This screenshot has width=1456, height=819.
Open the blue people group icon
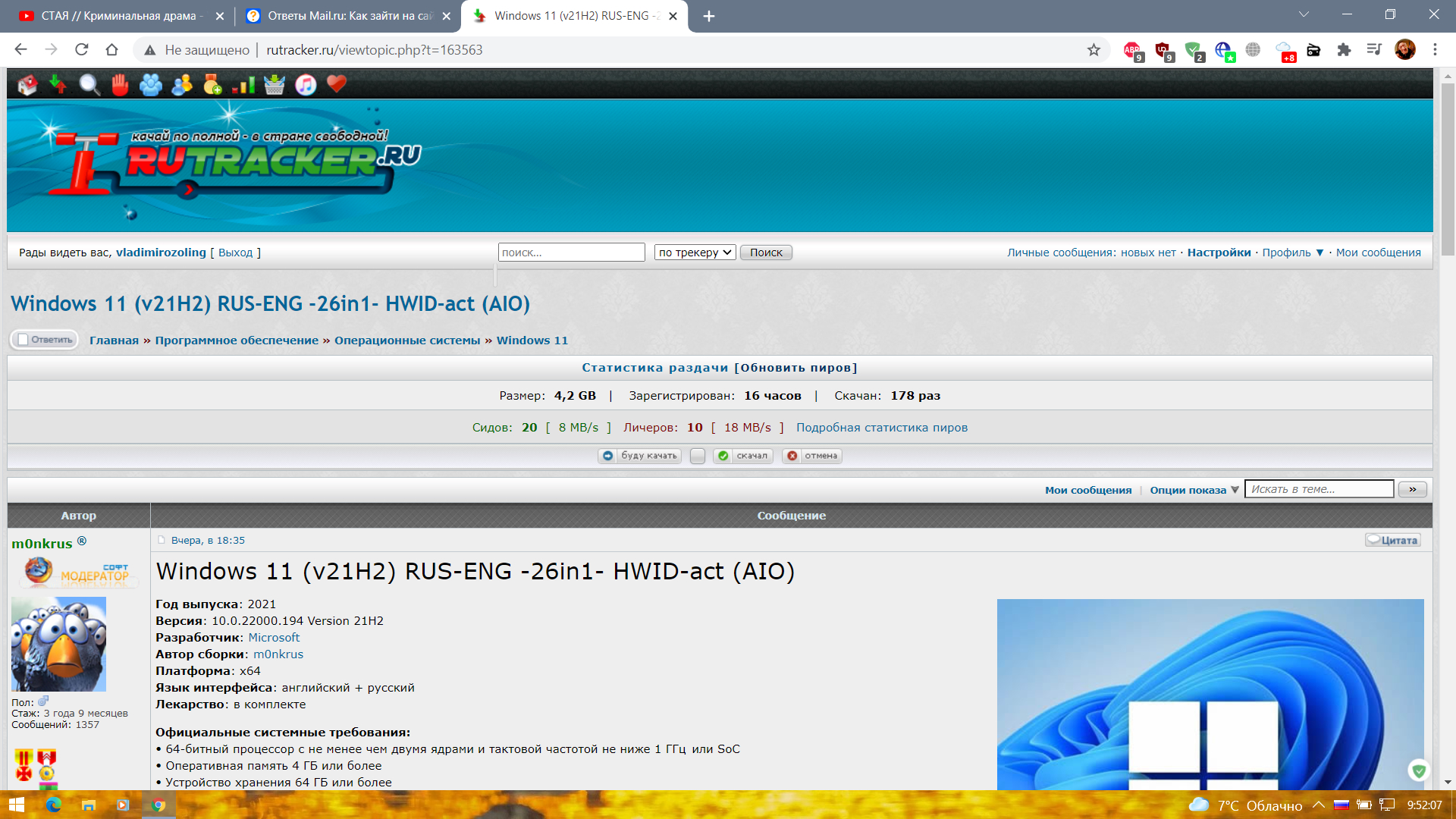[x=151, y=85]
